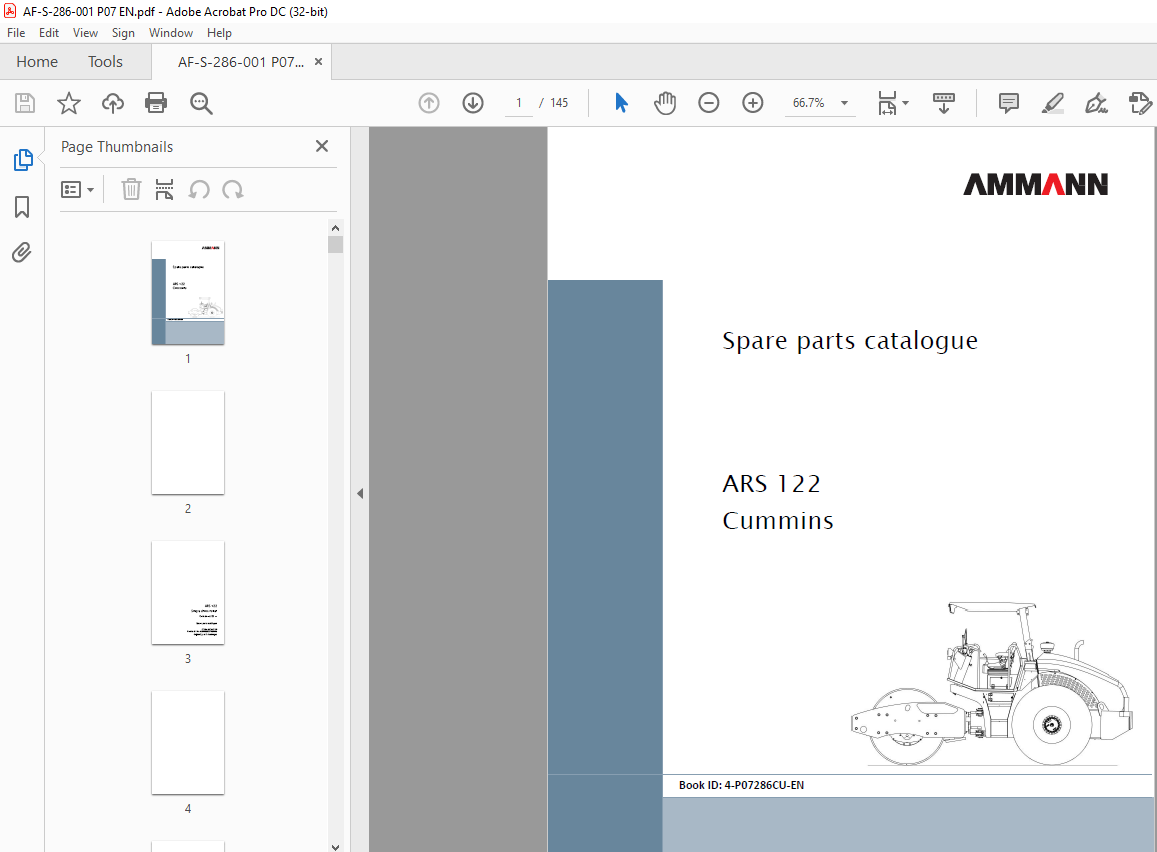Viewport: 1157px width, 852px height.
Task: Click the Book ID 4-P07286CU-EN text
Action: [742, 785]
